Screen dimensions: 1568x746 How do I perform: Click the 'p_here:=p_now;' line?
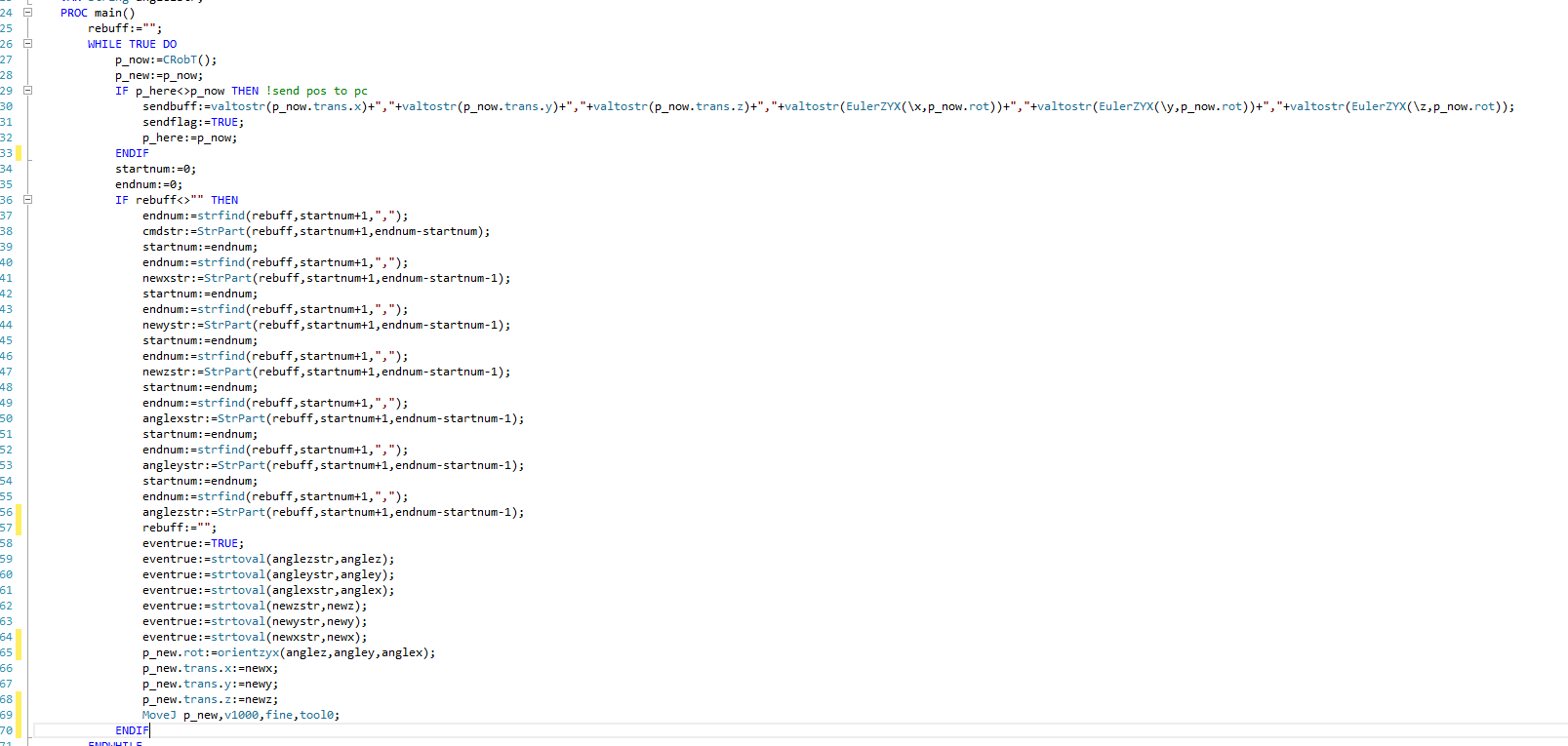190,137
